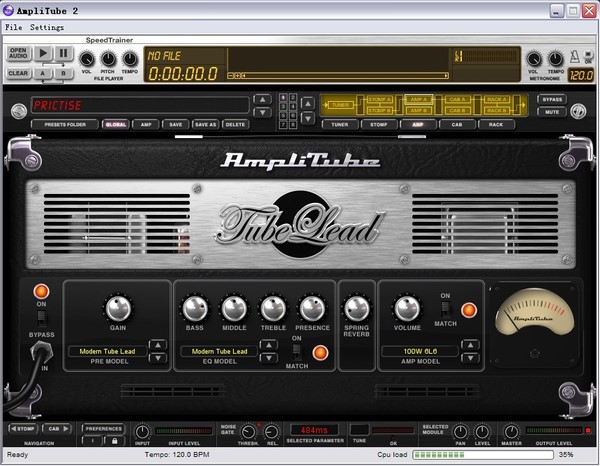This screenshot has width=600, height=466.
Task: Switch to the STOMP module tab
Action: click(379, 124)
